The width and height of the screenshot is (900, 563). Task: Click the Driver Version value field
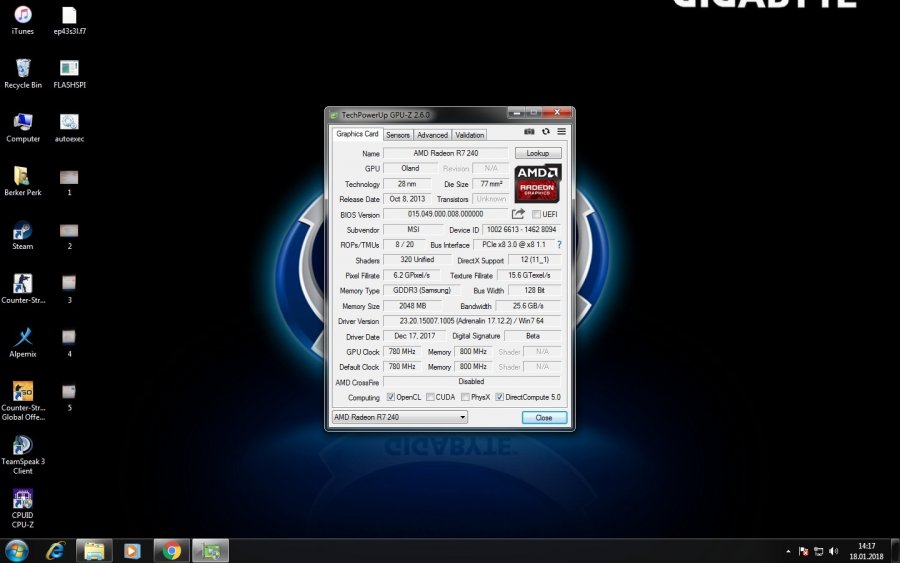click(472, 321)
